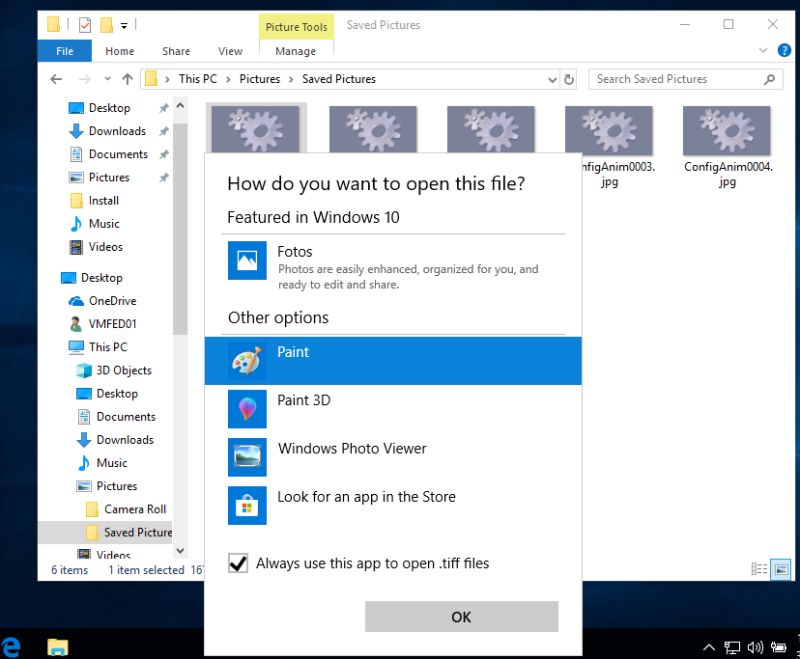Viewport: 800px width, 659px height.
Task: Select the ConfigAnim0003.jpg thumbnail
Action: pyautogui.click(x=609, y=129)
